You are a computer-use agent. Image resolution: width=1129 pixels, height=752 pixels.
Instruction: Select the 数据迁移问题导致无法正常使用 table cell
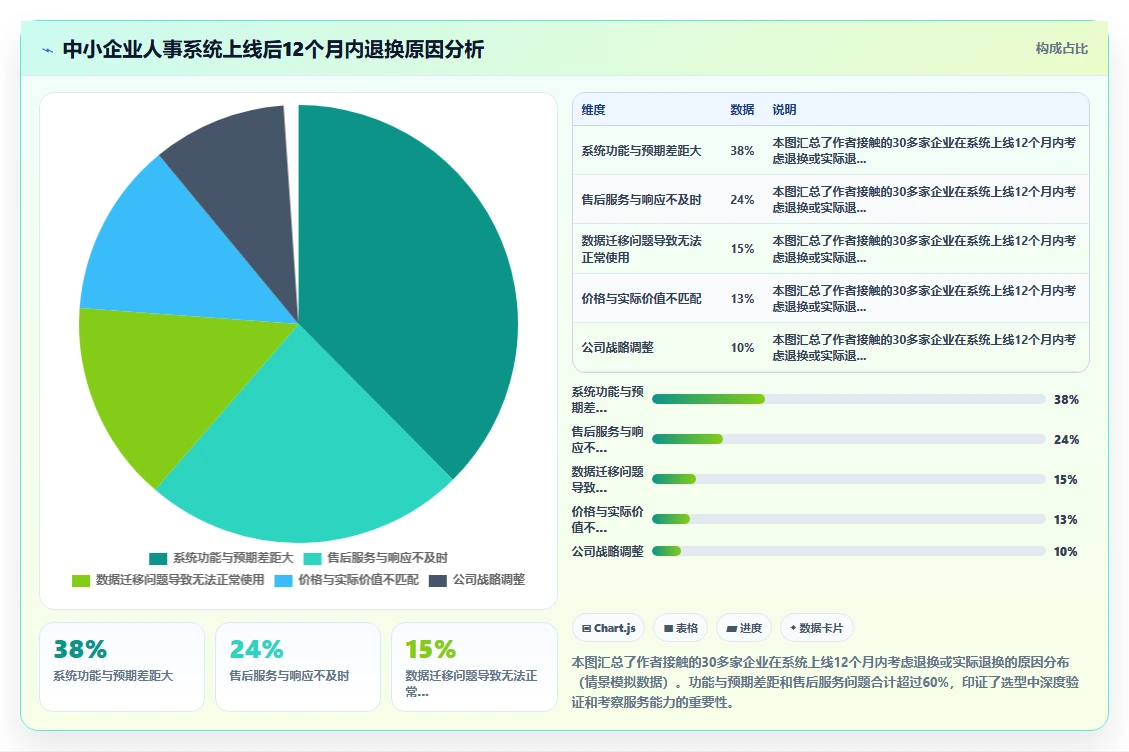point(641,249)
